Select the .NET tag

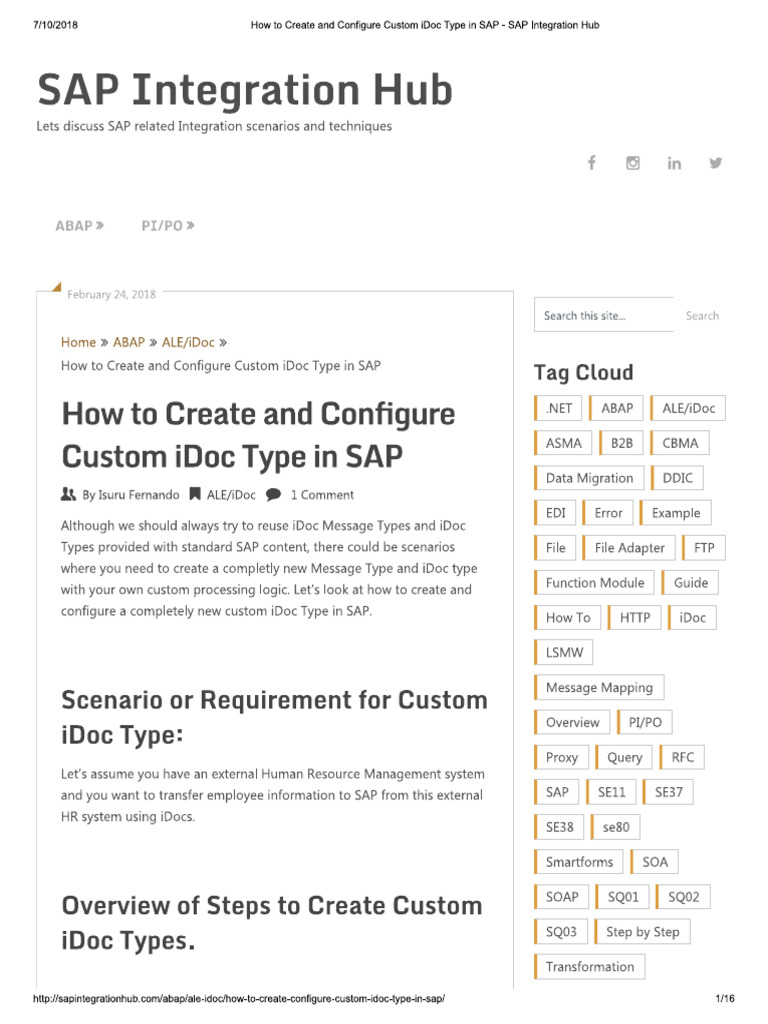[x=558, y=408]
